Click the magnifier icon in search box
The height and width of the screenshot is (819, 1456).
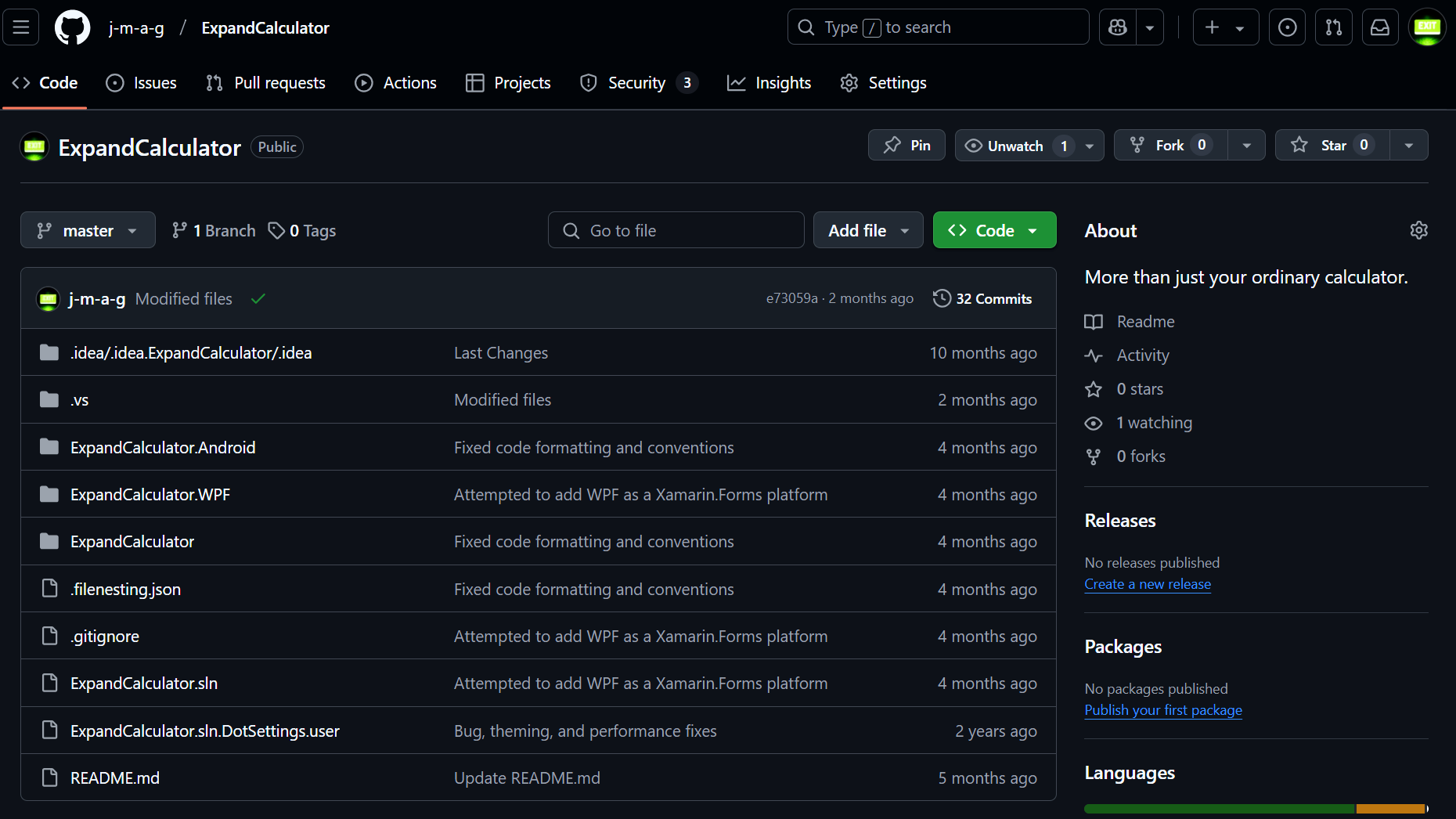click(x=805, y=27)
